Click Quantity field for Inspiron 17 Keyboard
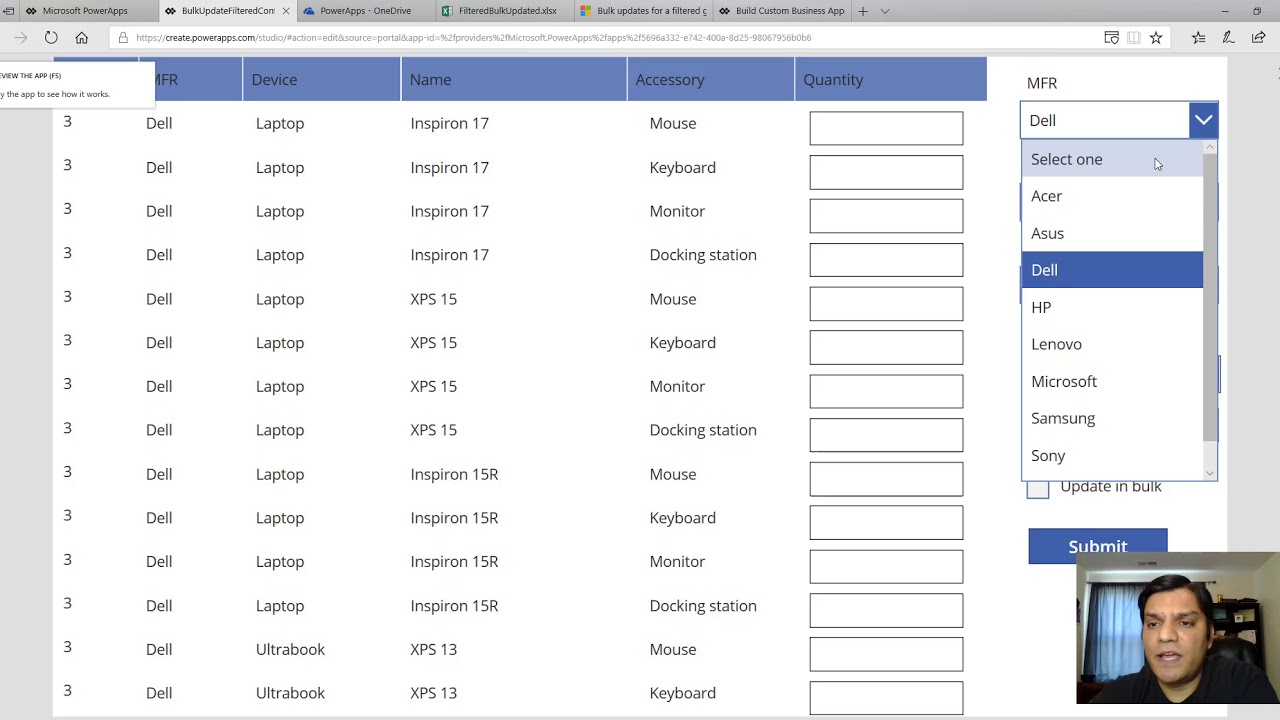Viewport: 1280px width, 720px height. 886,172
